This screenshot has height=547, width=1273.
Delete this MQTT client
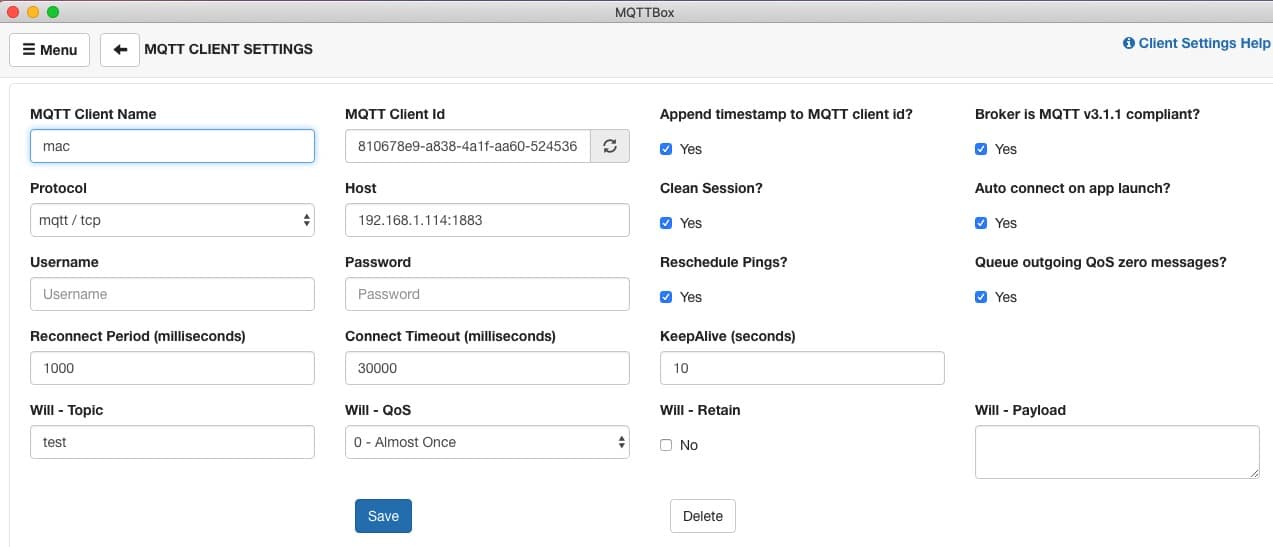coord(702,516)
